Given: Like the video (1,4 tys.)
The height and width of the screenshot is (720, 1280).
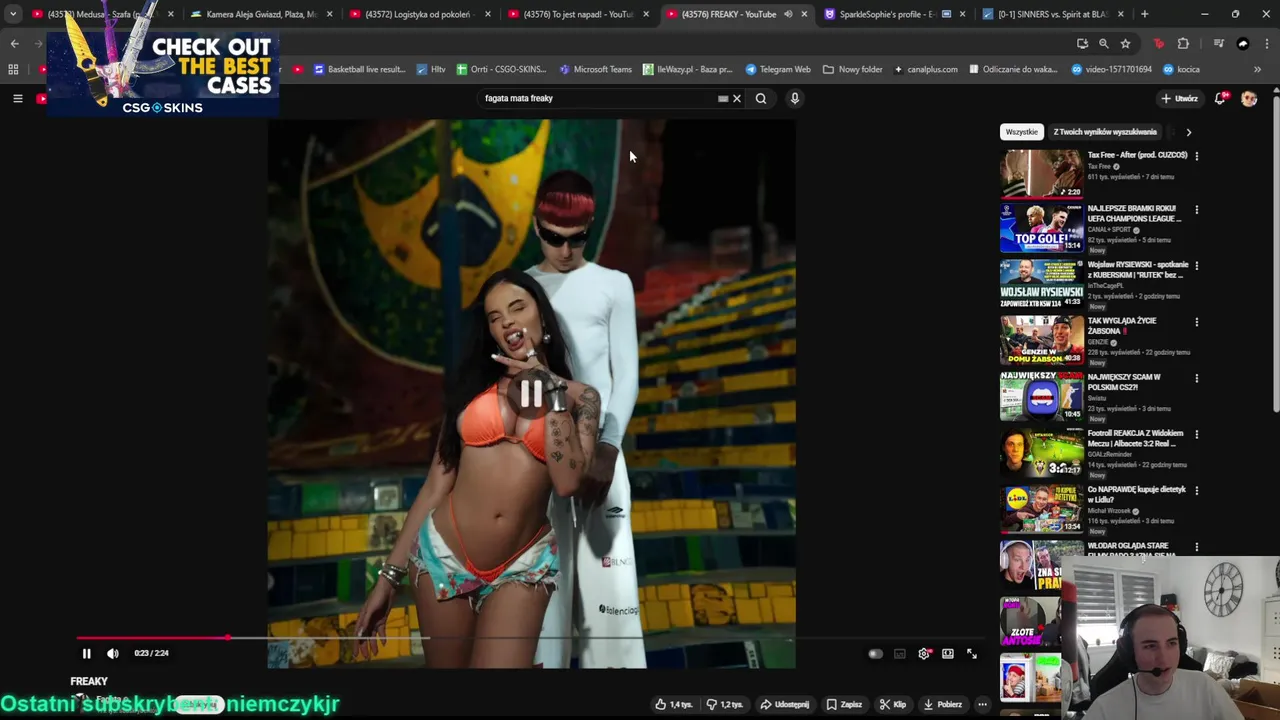Looking at the screenshot, I should coord(674,704).
